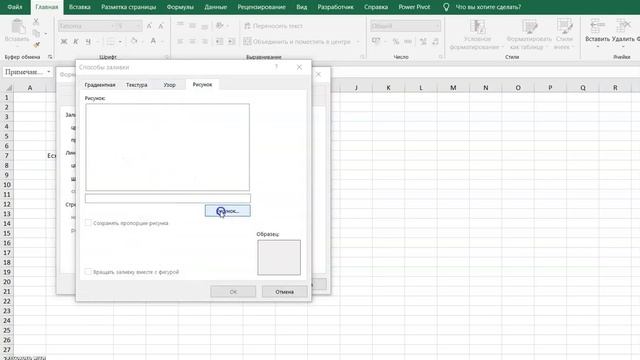Expand the Name Box dropdown arrow
The image size is (640, 360).
tap(49, 72)
